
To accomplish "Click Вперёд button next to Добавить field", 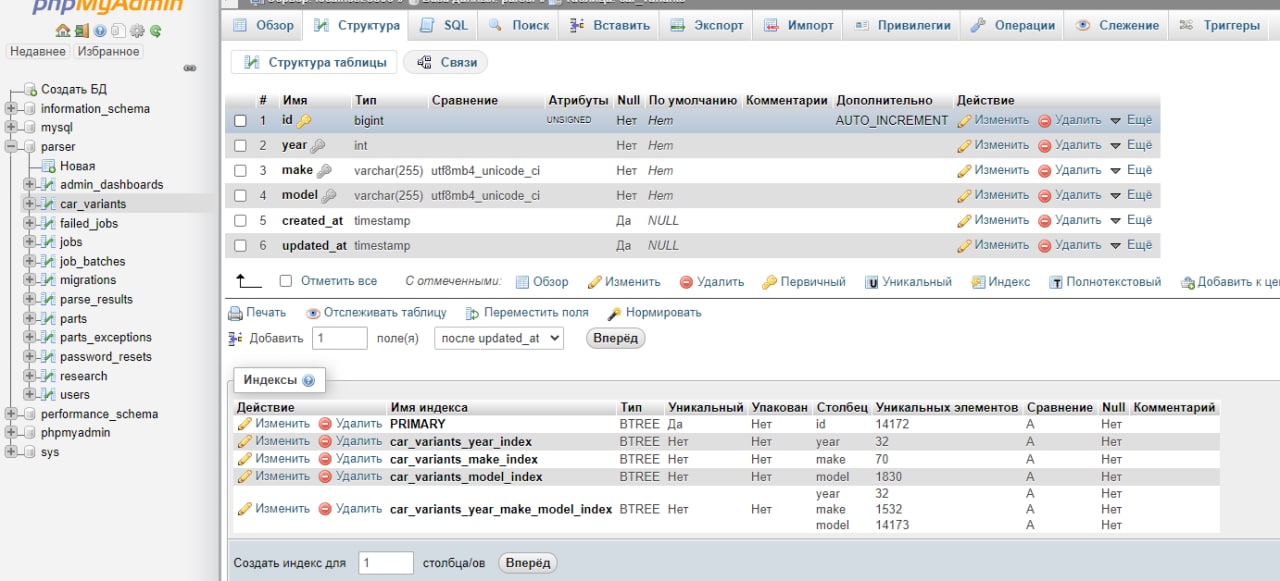I will point(616,338).
